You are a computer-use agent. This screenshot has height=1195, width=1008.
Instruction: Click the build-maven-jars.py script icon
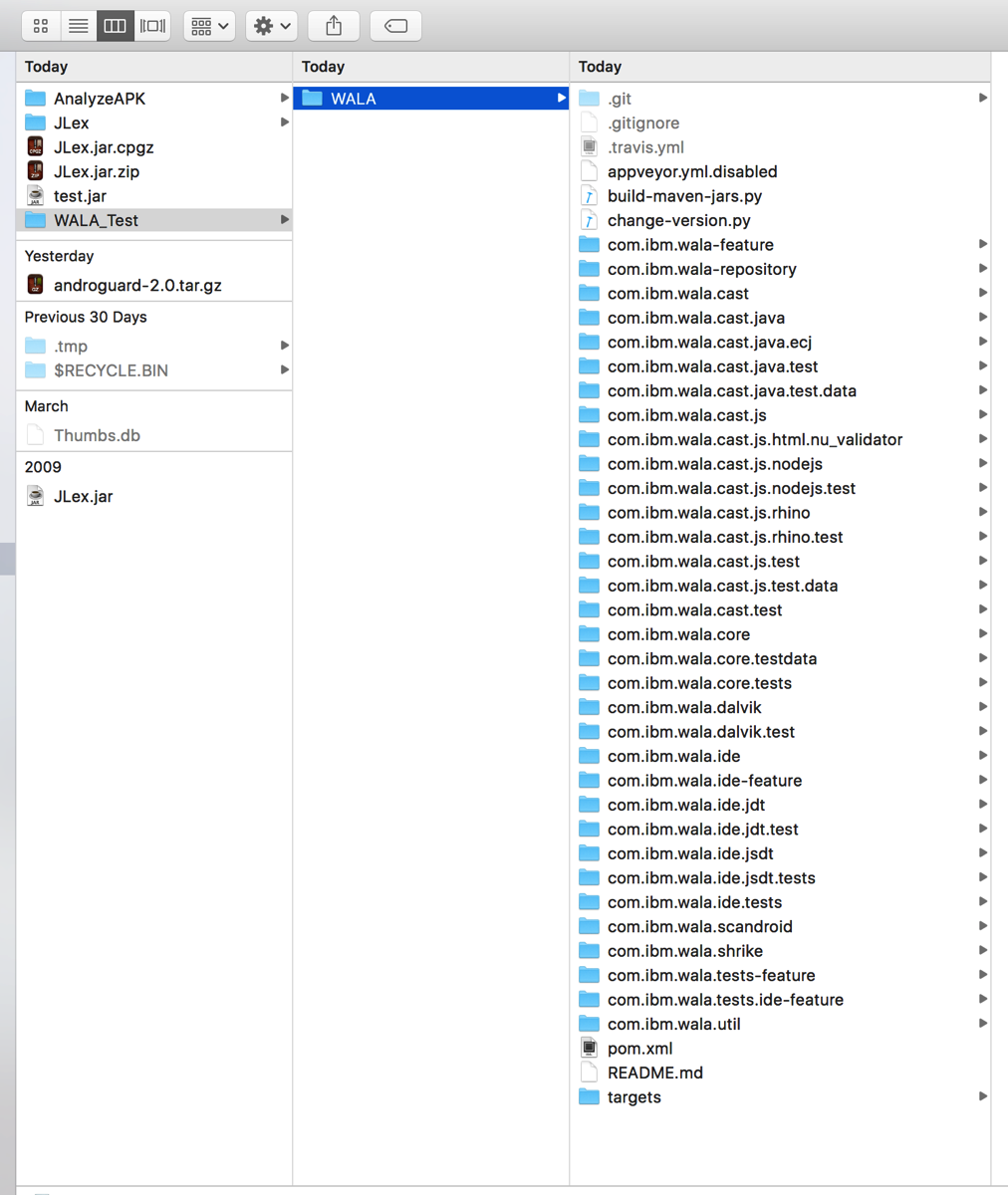click(x=590, y=195)
